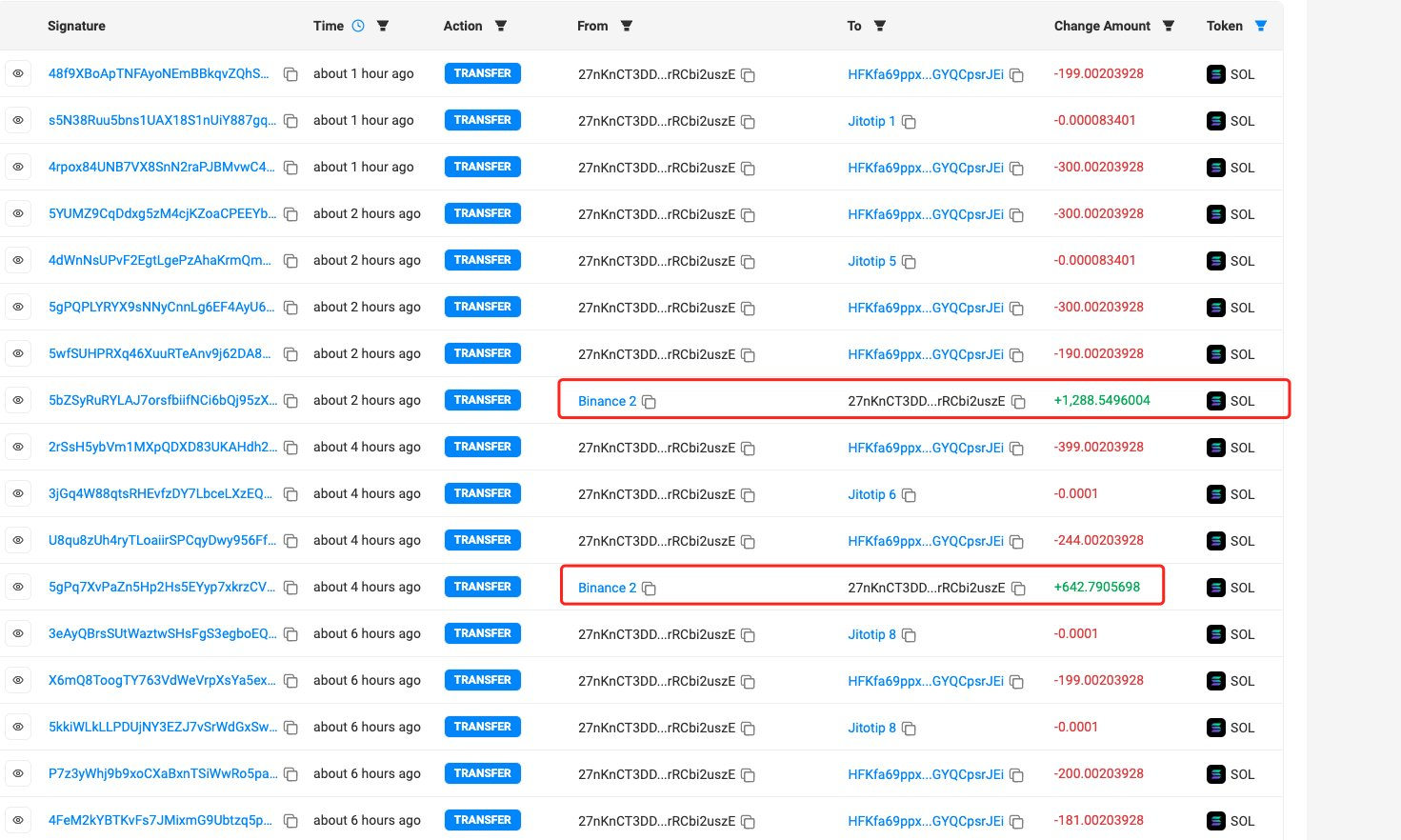Copy To address in +1,288.5496004 row
This screenshot has width=1401, height=840.
pyautogui.click(x=1018, y=401)
